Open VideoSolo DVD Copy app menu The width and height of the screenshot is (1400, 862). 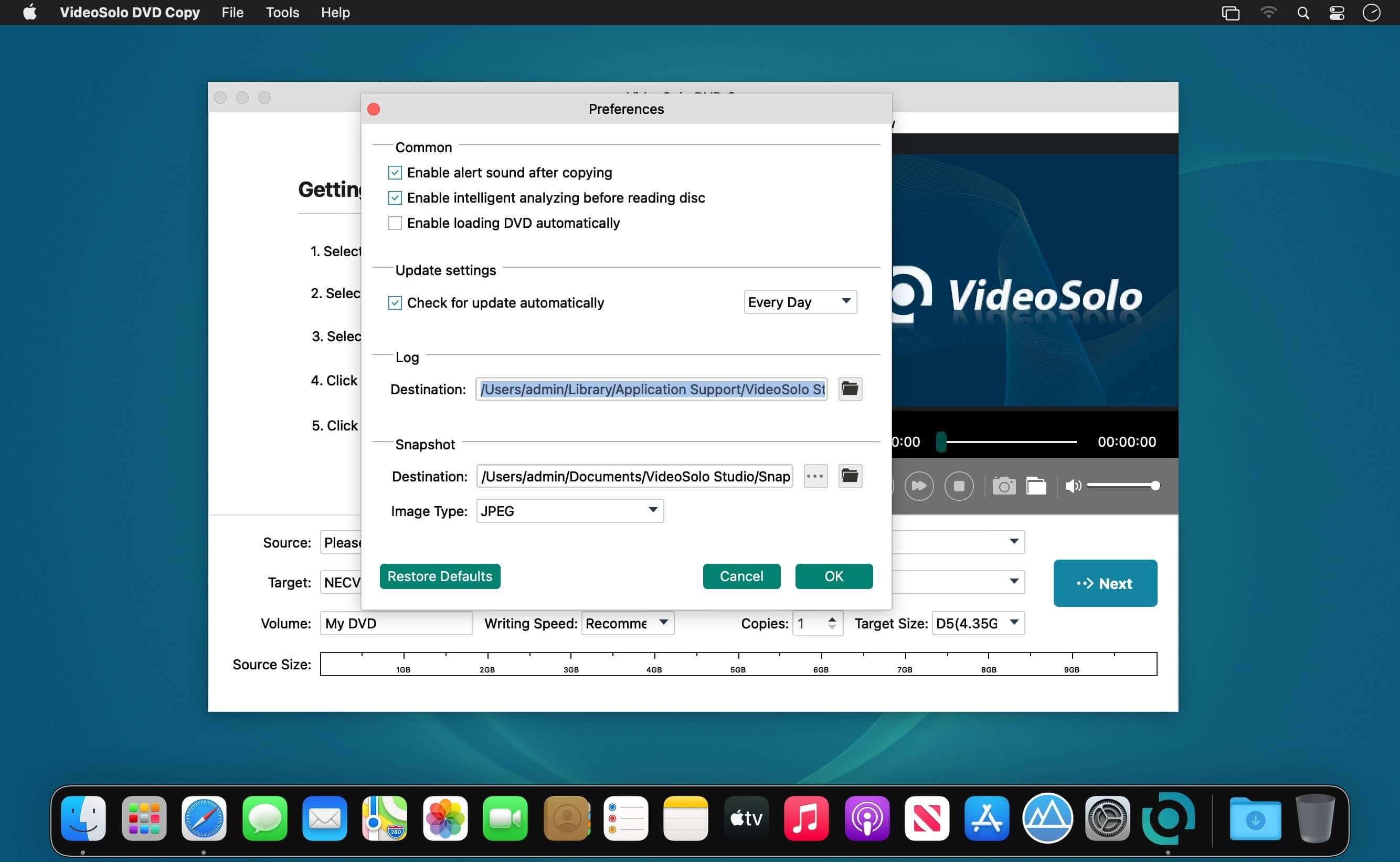tap(129, 13)
